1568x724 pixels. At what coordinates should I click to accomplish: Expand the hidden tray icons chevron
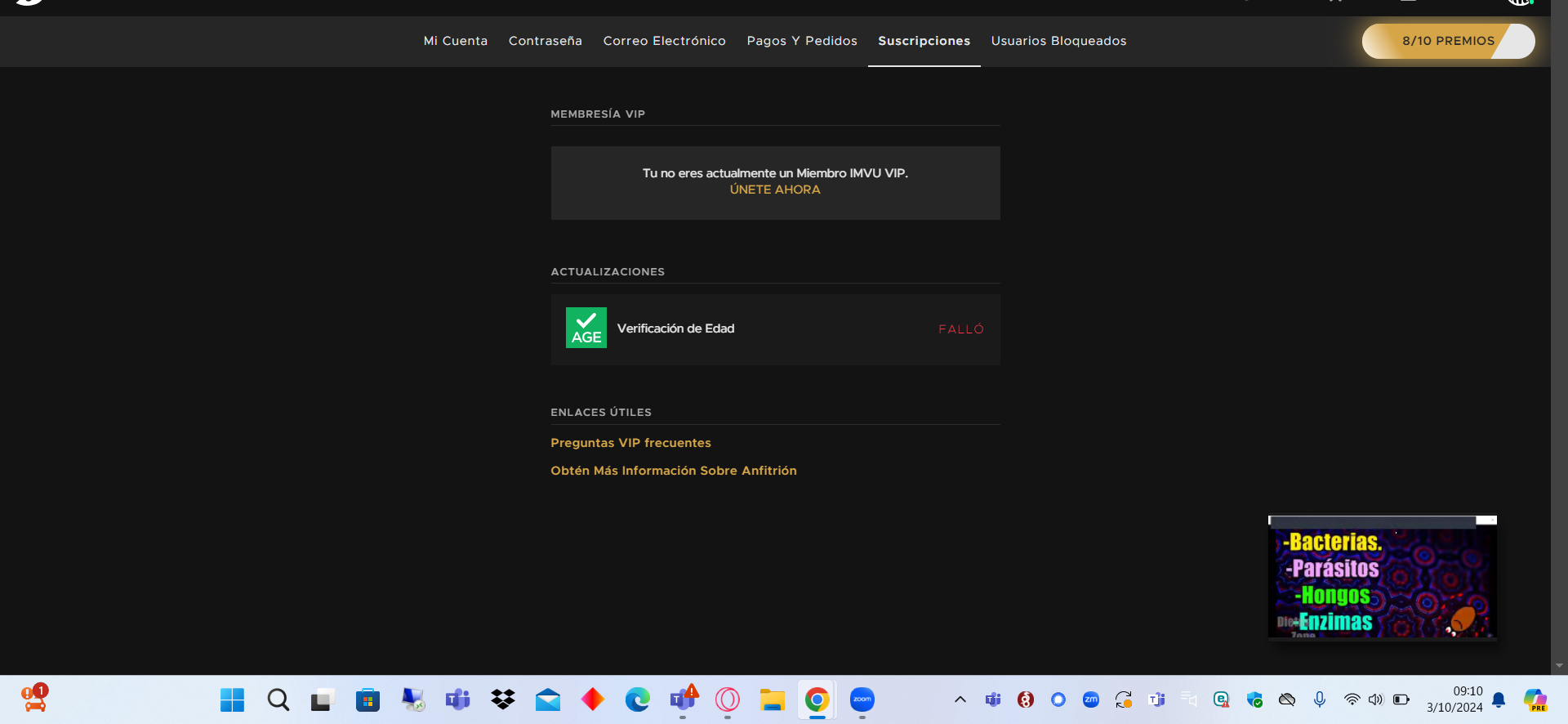(960, 699)
